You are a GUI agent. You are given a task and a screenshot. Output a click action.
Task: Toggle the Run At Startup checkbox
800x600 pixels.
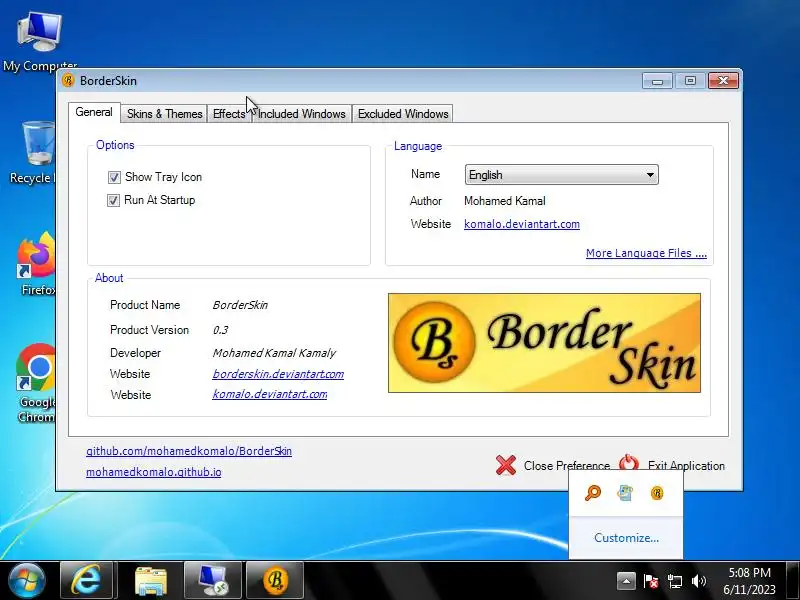point(113,200)
